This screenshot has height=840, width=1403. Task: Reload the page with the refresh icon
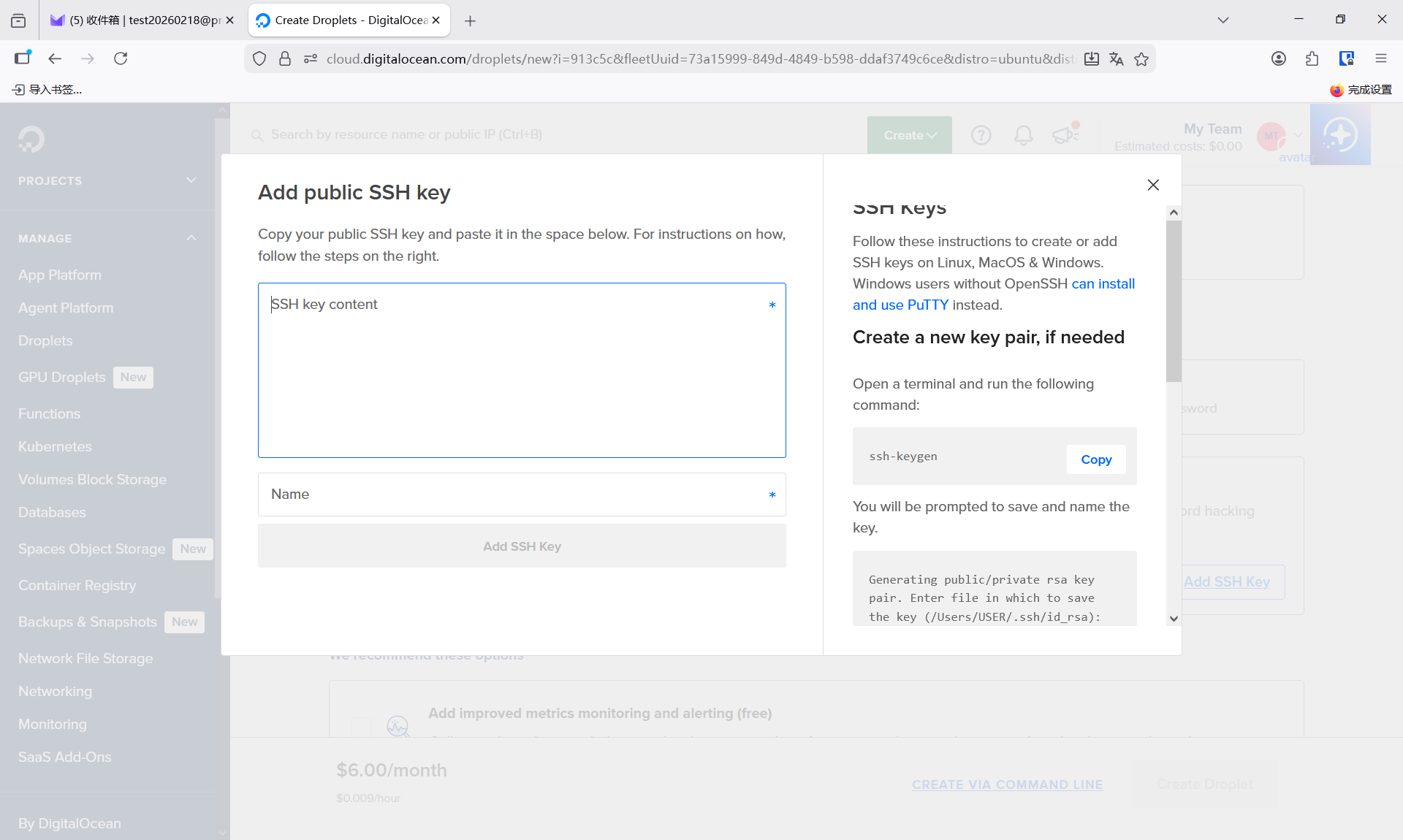pos(121,58)
